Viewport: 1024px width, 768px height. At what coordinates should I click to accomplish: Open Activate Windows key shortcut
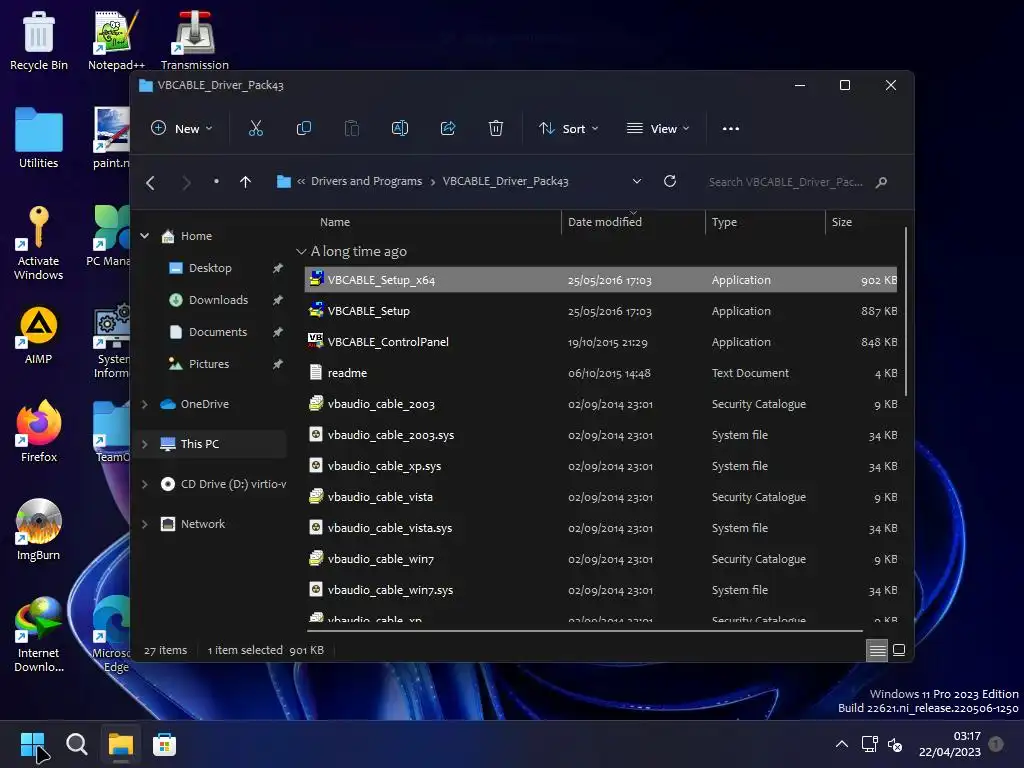point(39,243)
